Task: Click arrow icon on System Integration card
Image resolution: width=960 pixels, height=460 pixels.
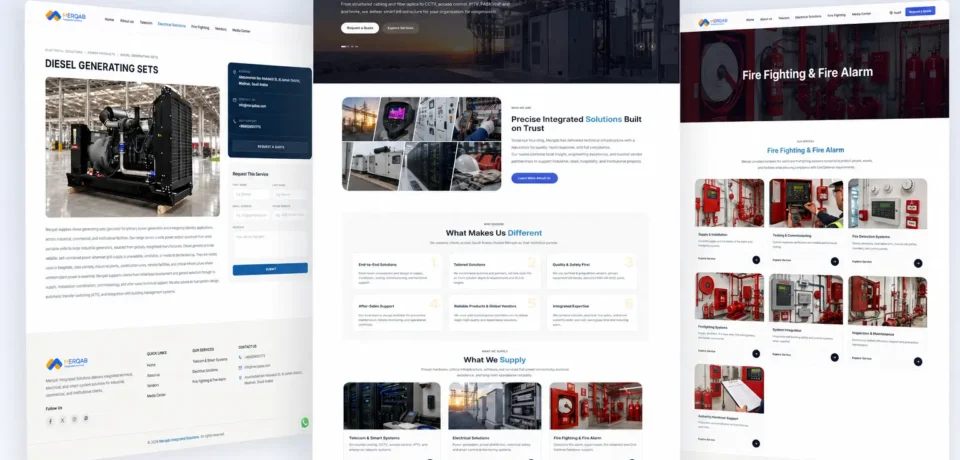Action: 834,357
